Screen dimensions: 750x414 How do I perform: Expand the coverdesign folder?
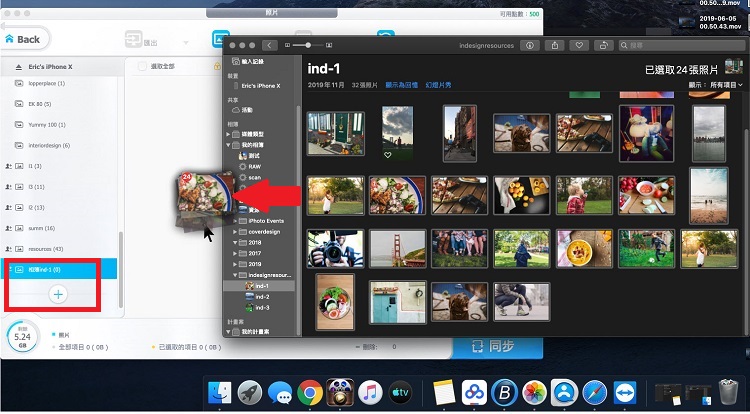(x=235, y=232)
